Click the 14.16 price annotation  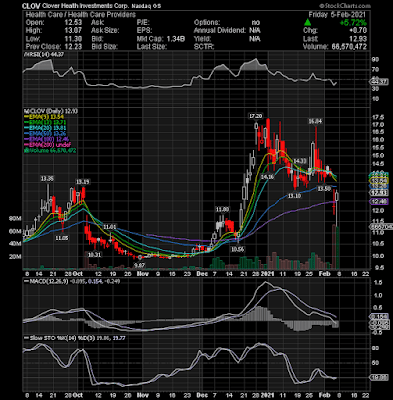coord(267,177)
